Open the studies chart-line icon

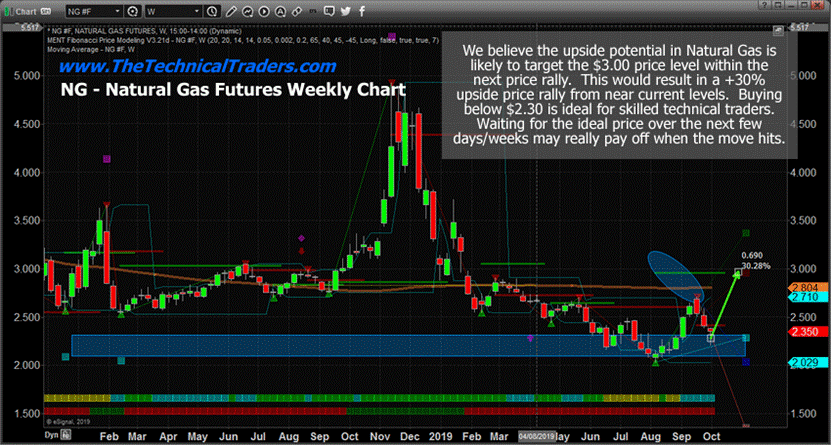tap(246, 10)
